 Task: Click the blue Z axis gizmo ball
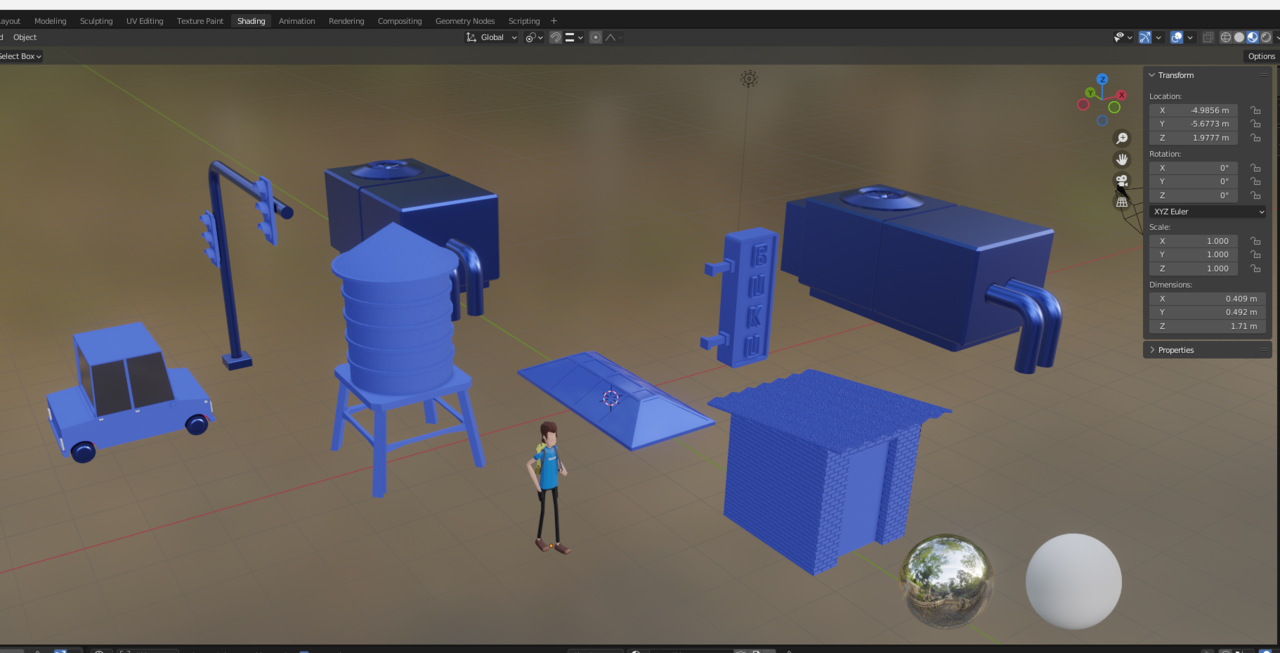[x=1102, y=79]
